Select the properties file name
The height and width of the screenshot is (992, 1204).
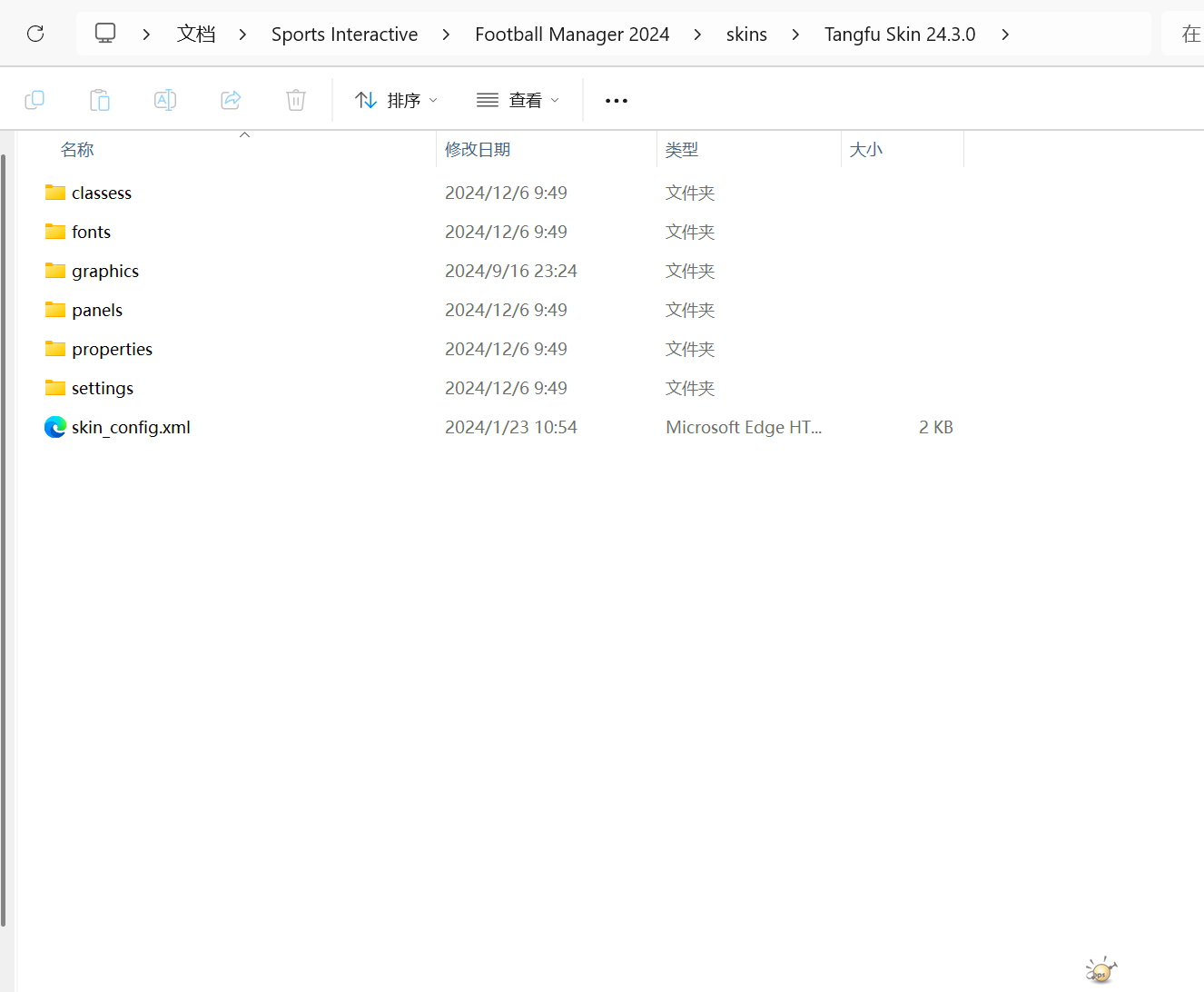click(x=113, y=349)
